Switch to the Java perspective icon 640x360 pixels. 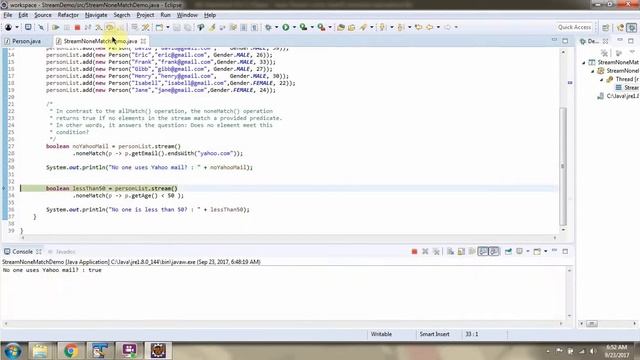(621, 27)
